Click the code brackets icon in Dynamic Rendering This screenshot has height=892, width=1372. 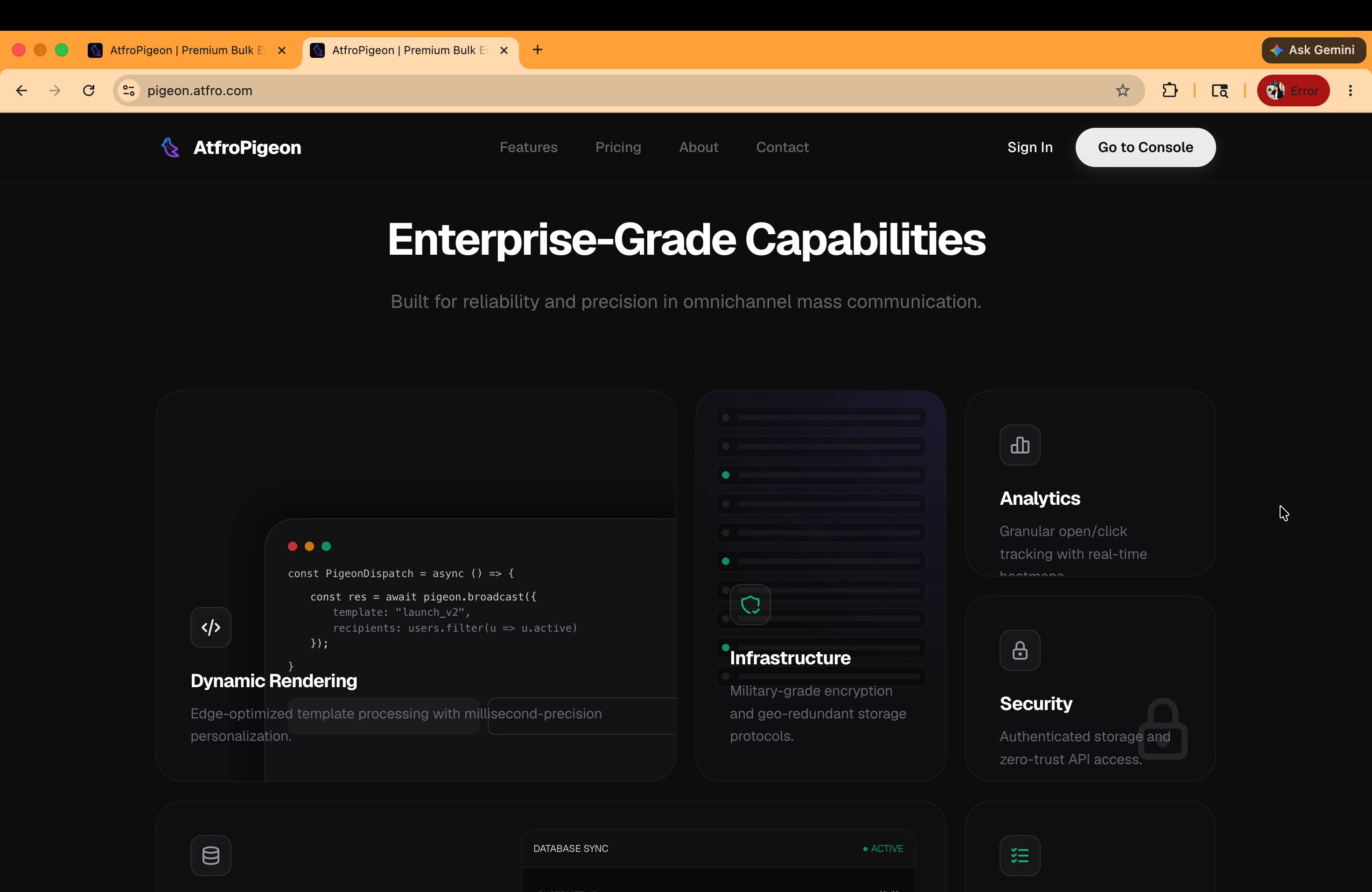[211, 627]
